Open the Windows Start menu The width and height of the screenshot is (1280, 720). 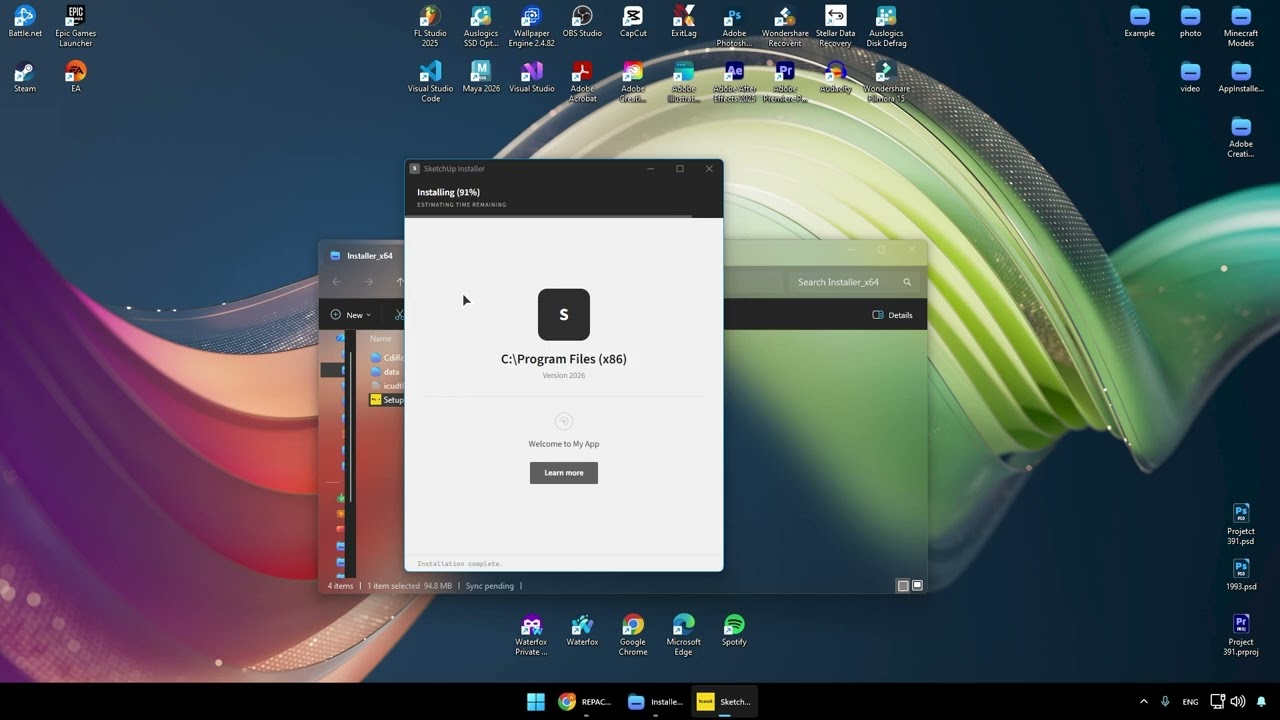(x=536, y=701)
